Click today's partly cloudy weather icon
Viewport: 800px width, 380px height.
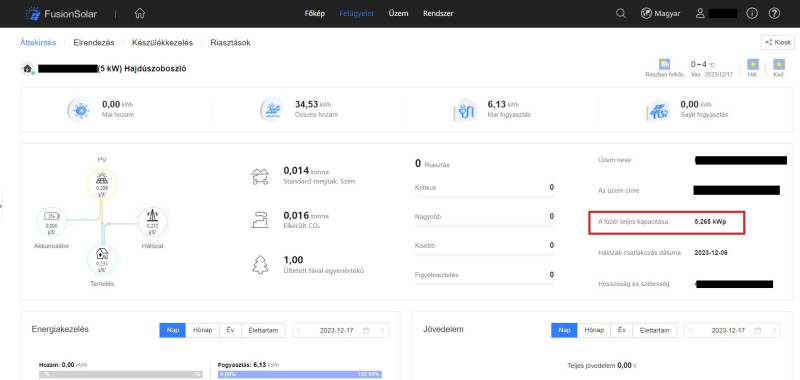[x=664, y=64]
